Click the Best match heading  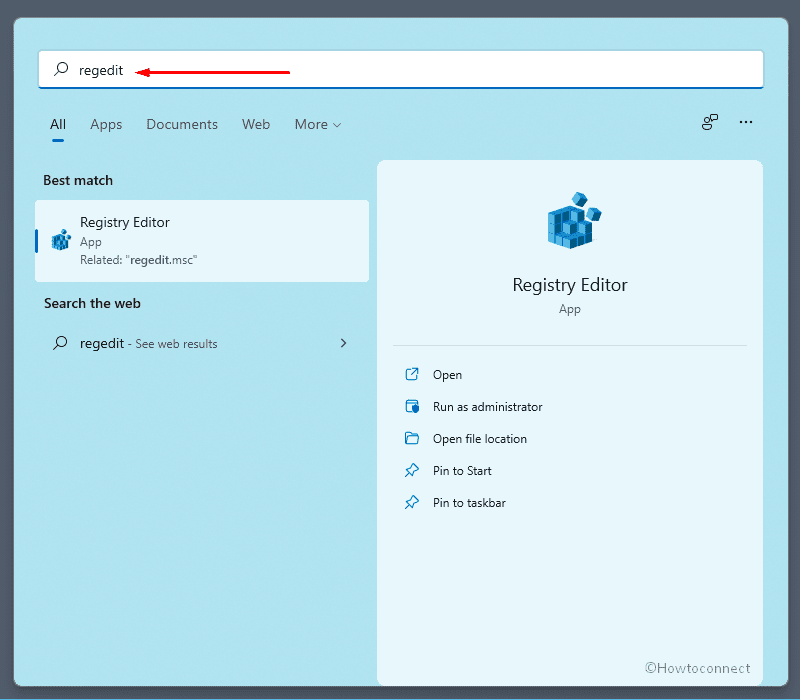(x=78, y=181)
